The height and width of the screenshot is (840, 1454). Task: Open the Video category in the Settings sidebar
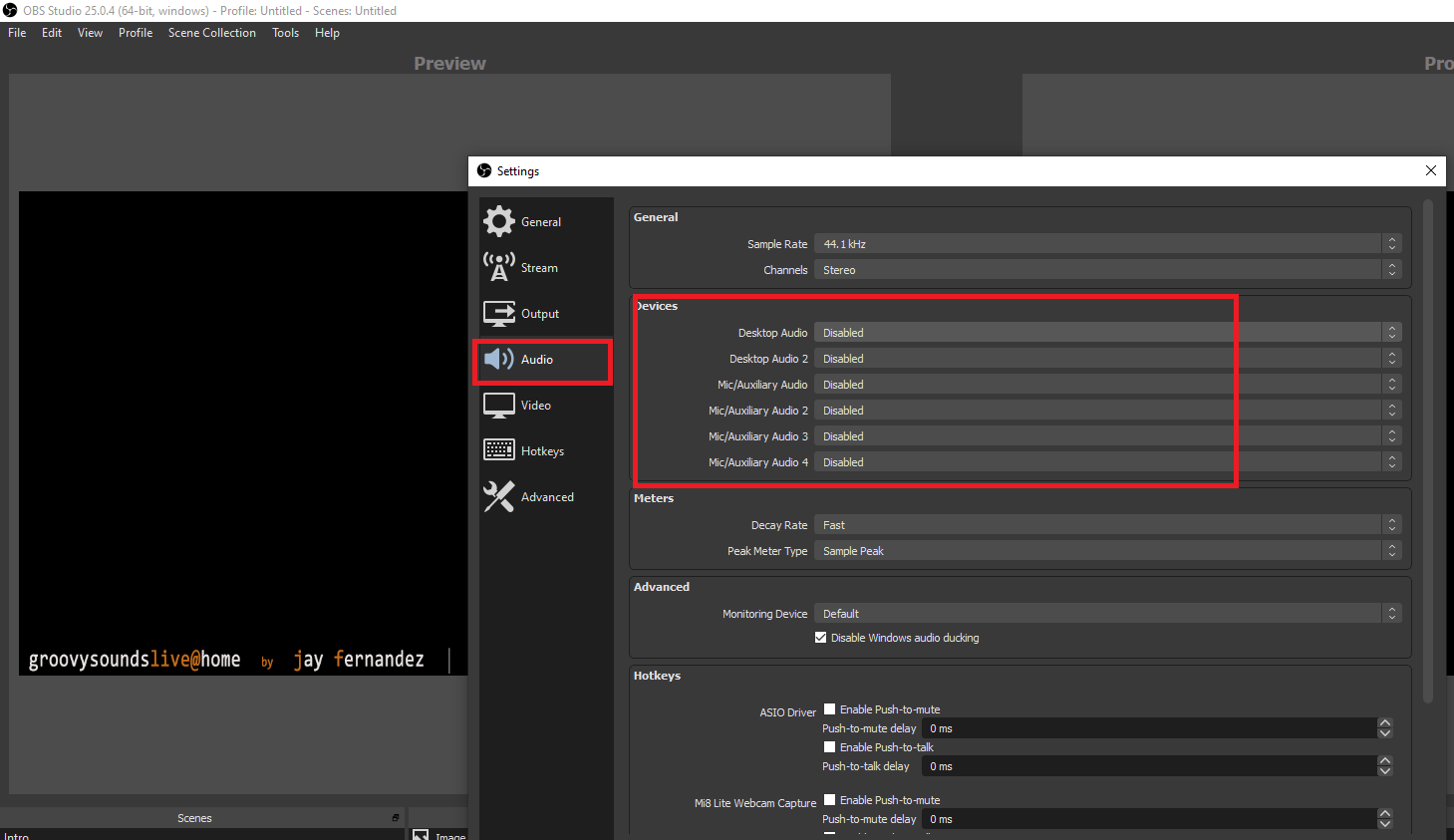point(544,406)
